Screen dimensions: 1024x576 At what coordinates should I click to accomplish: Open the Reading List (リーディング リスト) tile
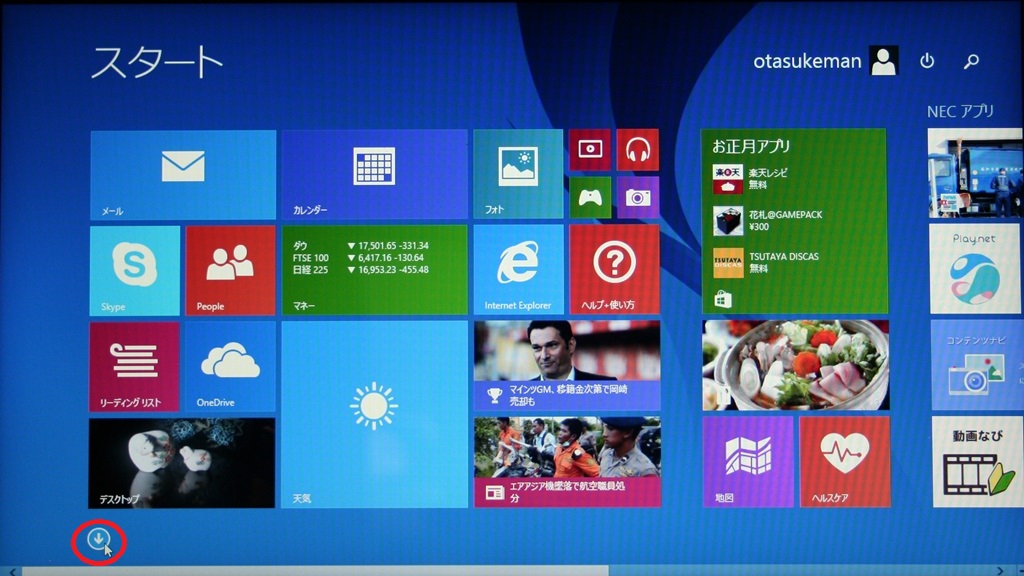(134, 366)
